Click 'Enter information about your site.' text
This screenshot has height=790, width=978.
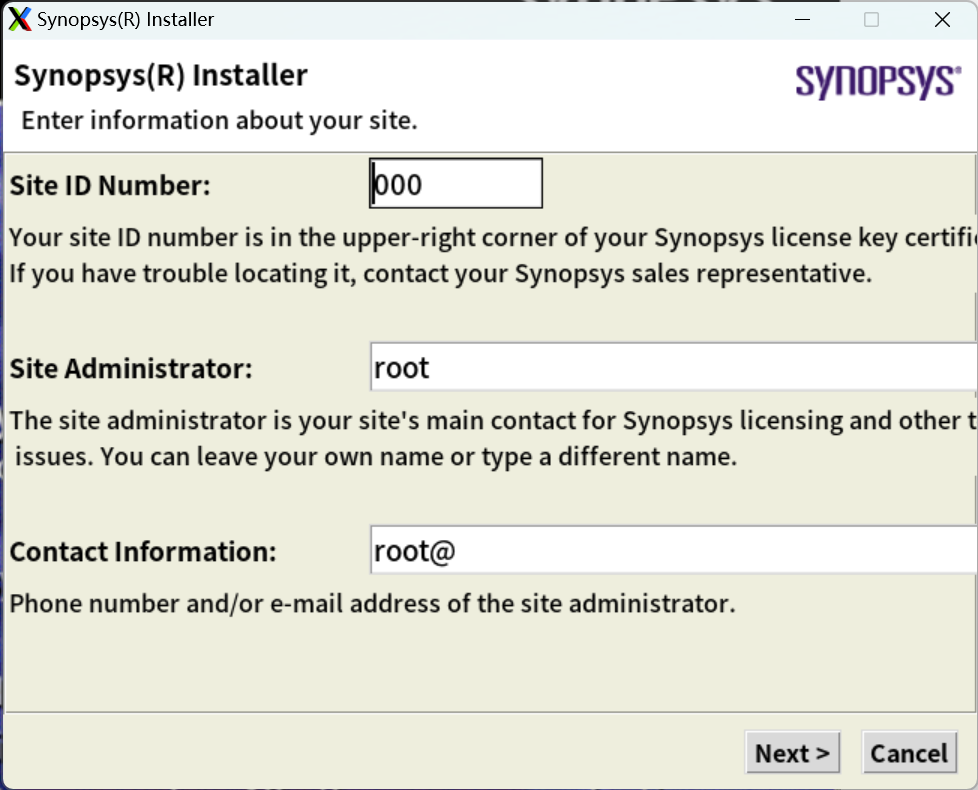[220, 120]
